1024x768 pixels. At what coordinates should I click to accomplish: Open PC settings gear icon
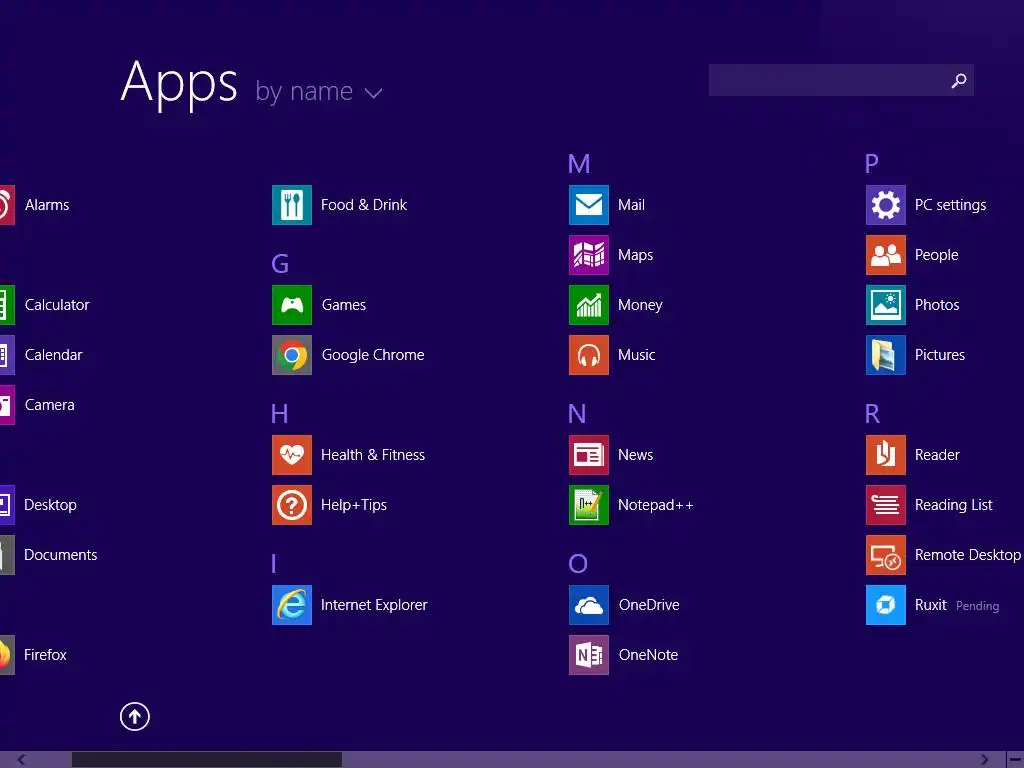[886, 205]
